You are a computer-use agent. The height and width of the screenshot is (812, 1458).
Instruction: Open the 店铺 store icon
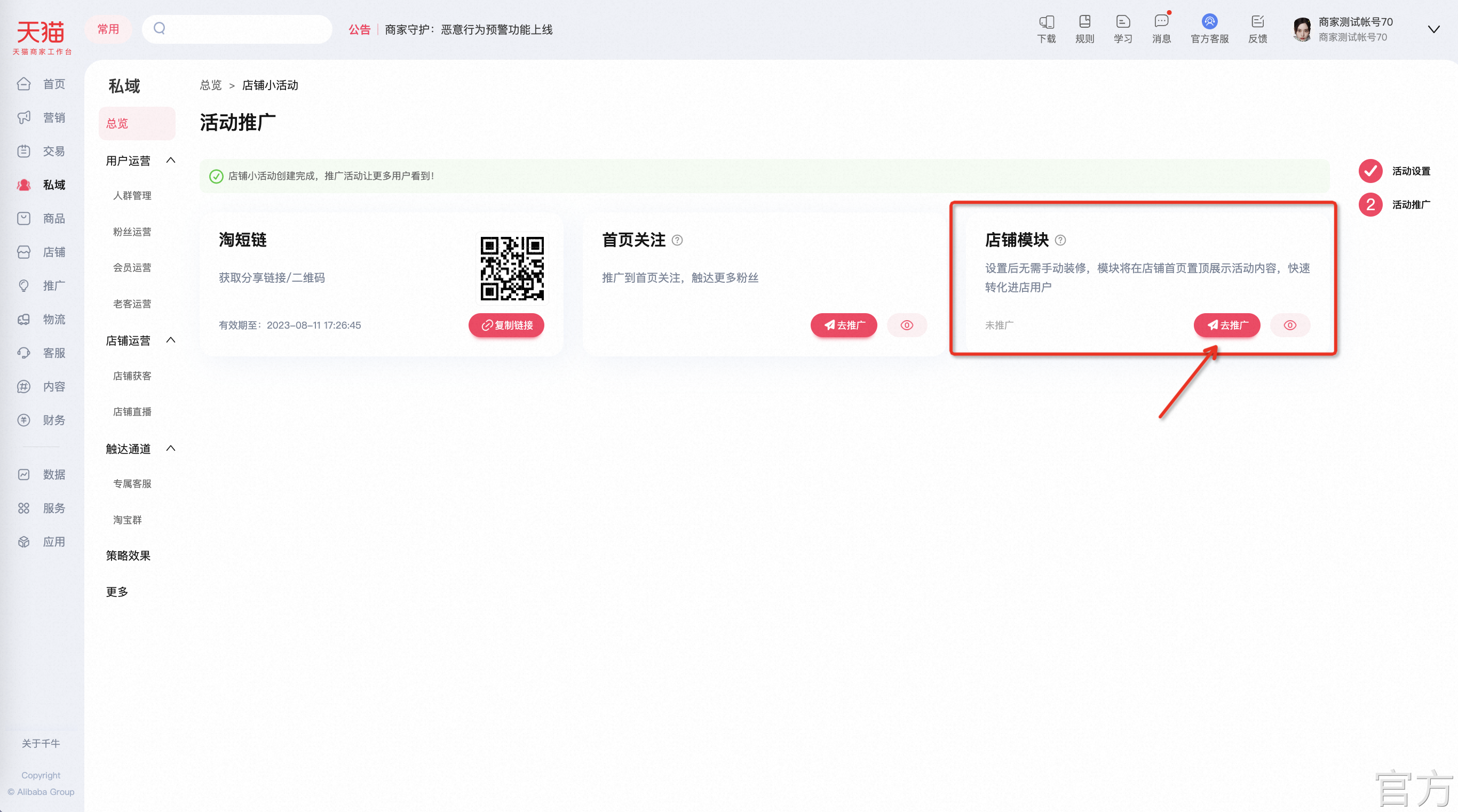point(23,252)
